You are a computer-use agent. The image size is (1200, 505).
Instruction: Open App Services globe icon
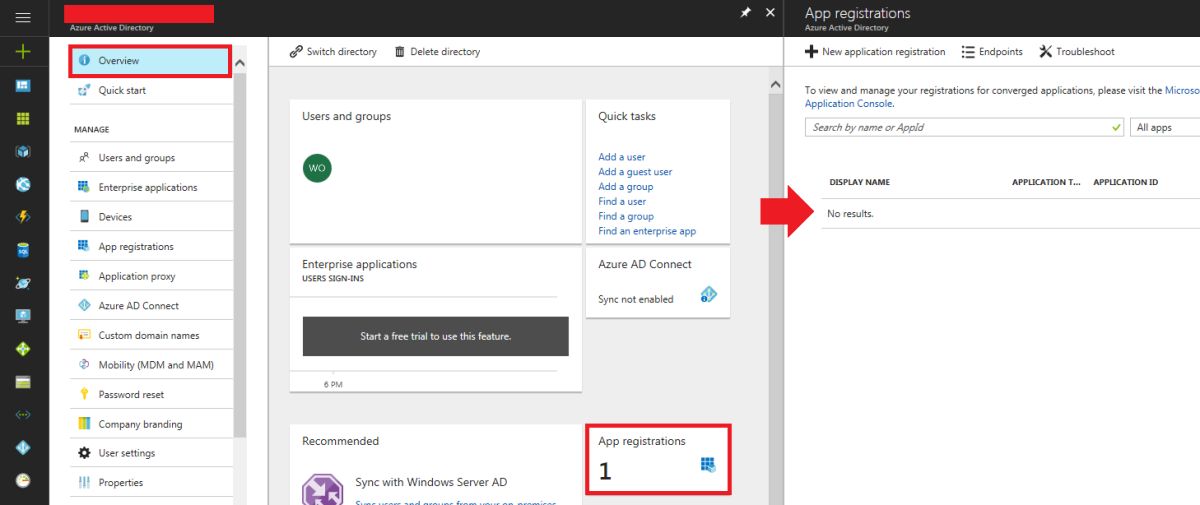coord(23,184)
